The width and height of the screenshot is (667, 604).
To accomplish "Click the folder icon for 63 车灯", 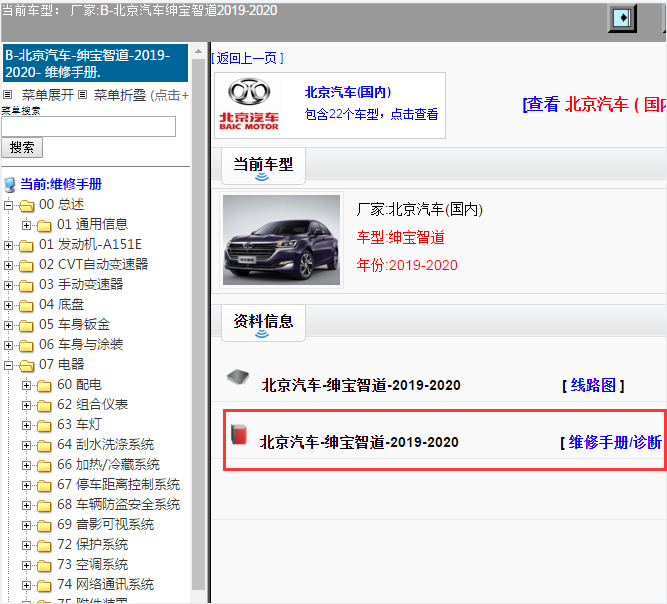I will tap(44, 426).
